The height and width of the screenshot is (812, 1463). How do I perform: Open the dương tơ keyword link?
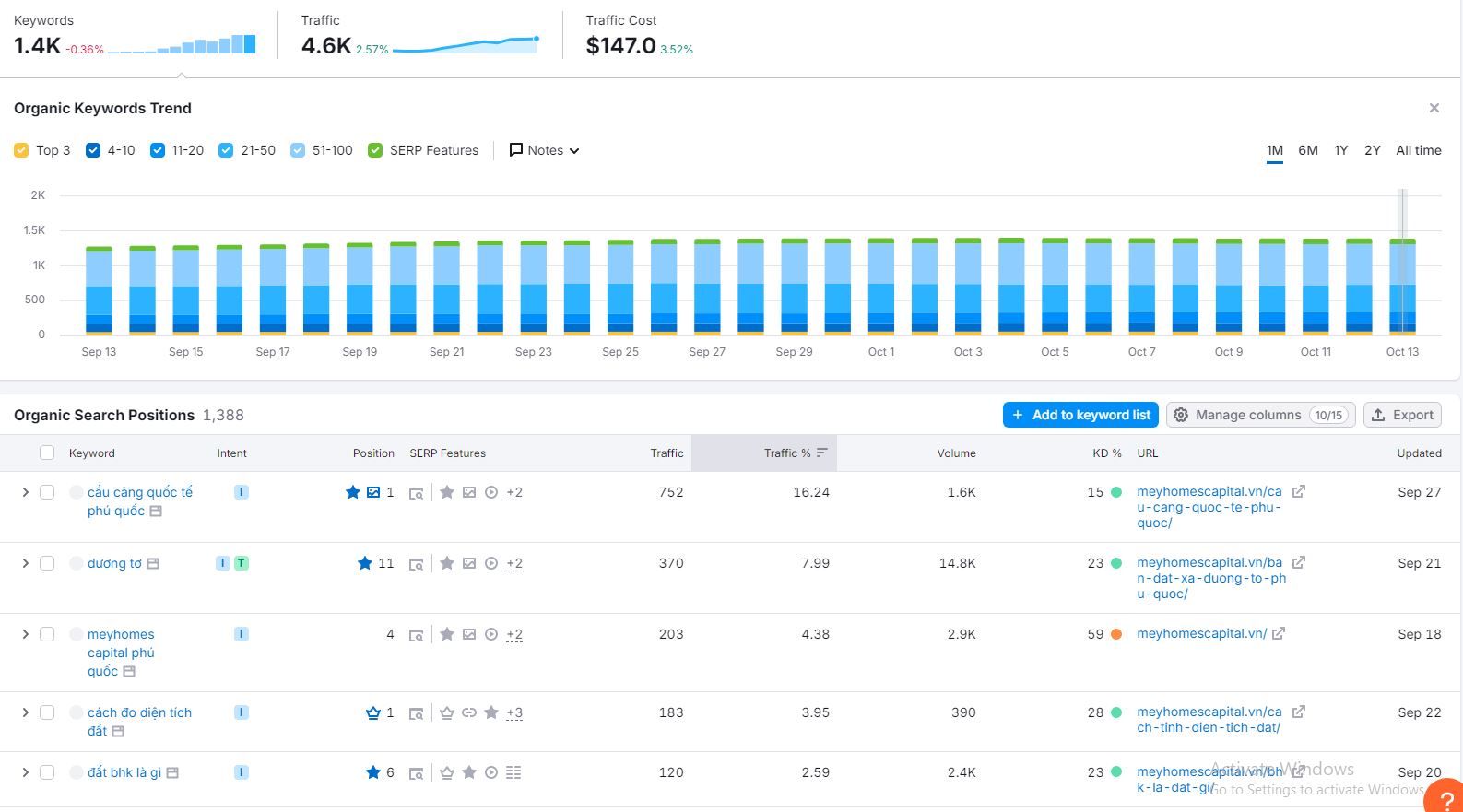pyautogui.click(x=114, y=563)
